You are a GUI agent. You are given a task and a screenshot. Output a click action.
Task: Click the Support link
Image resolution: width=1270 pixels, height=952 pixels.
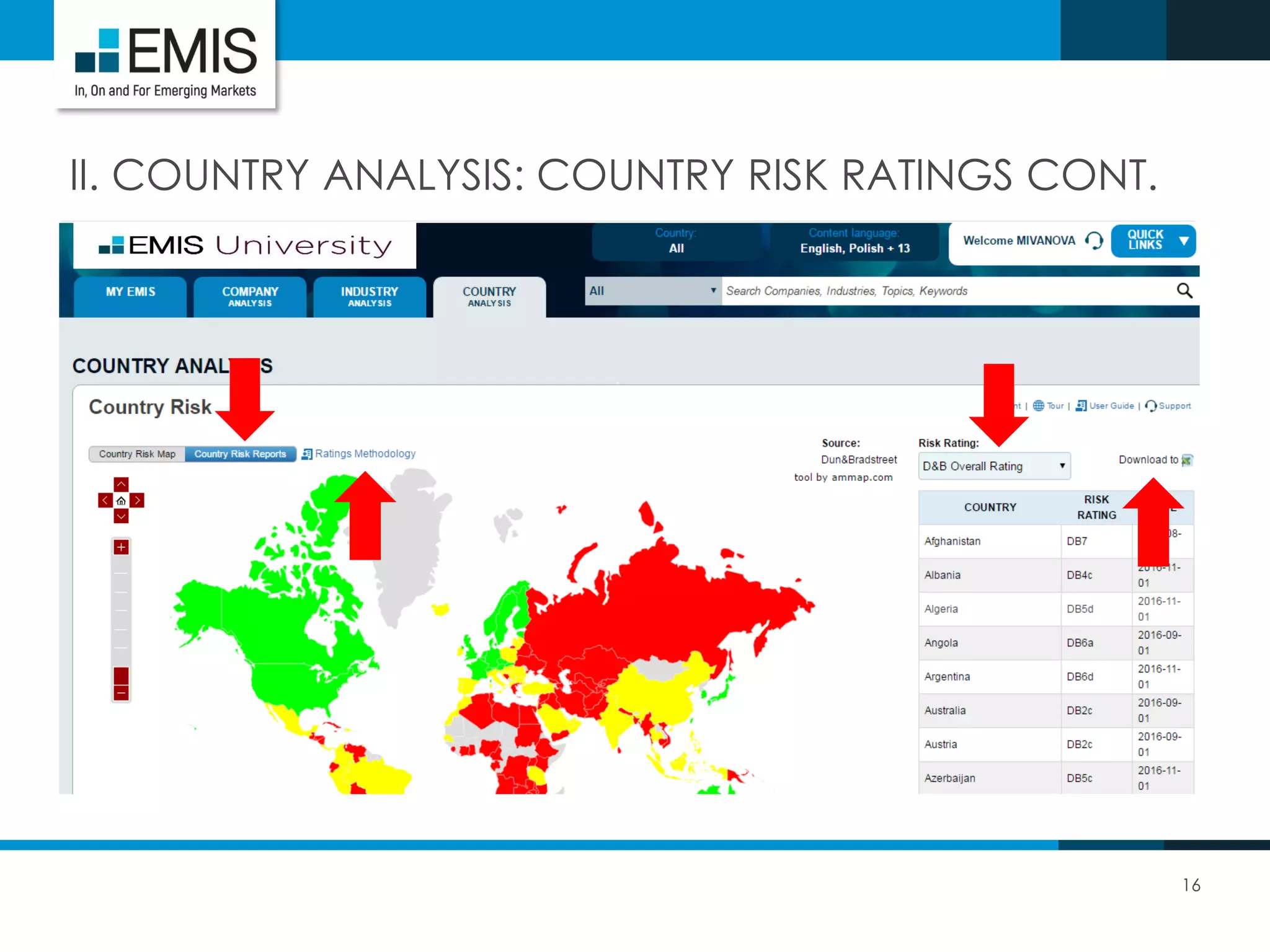click(x=1175, y=406)
